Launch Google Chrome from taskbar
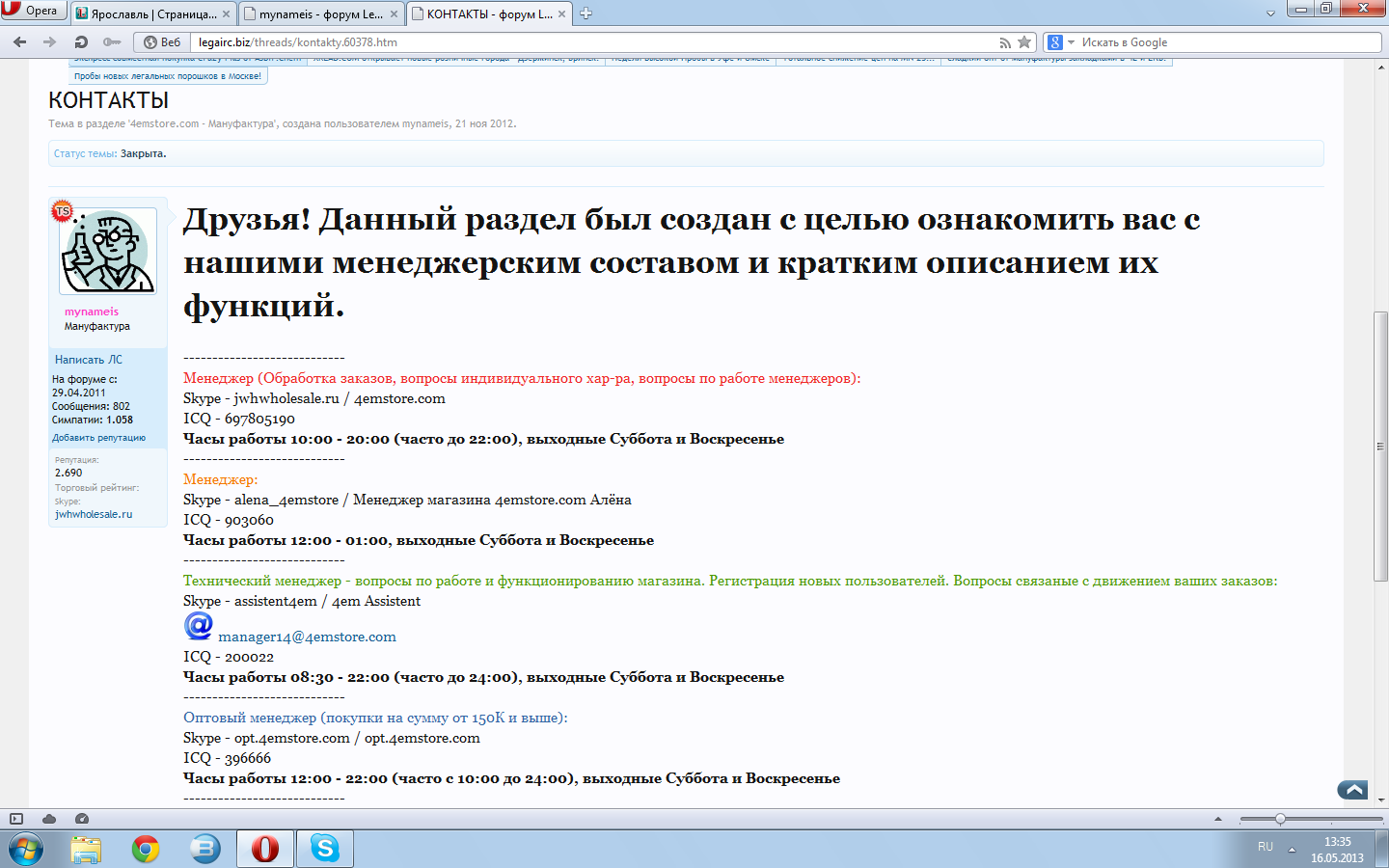Image resolution: width=1389 pixels, height=868 pixels. point(146,850)
